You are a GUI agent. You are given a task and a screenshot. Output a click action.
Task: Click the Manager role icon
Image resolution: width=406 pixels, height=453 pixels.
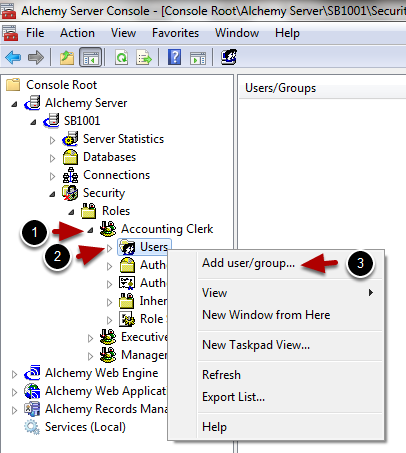pyautogui.click(x=108, y=355)
